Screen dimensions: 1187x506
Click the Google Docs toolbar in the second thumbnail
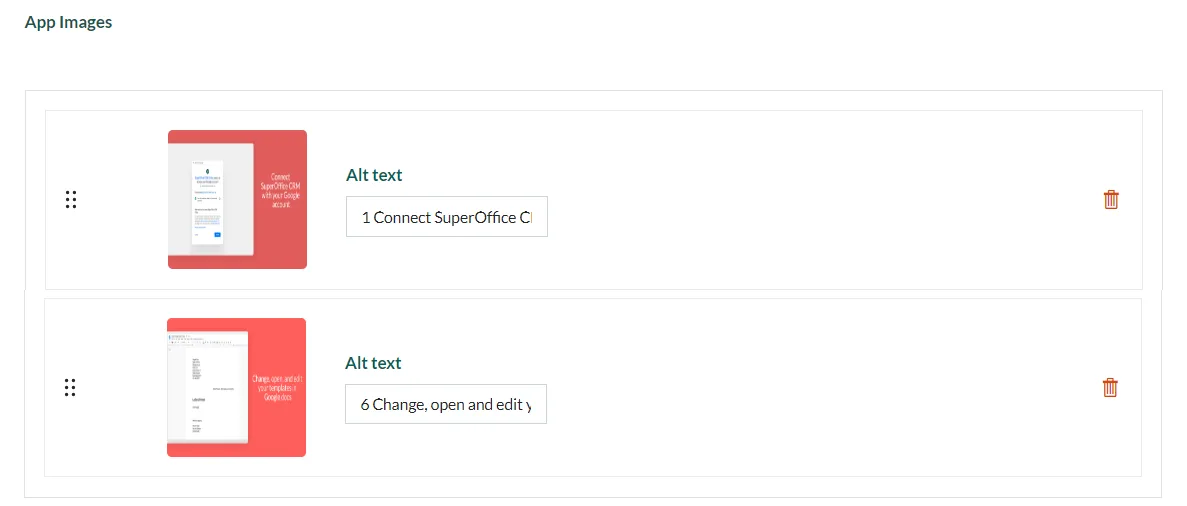click(x=208, y=342)
